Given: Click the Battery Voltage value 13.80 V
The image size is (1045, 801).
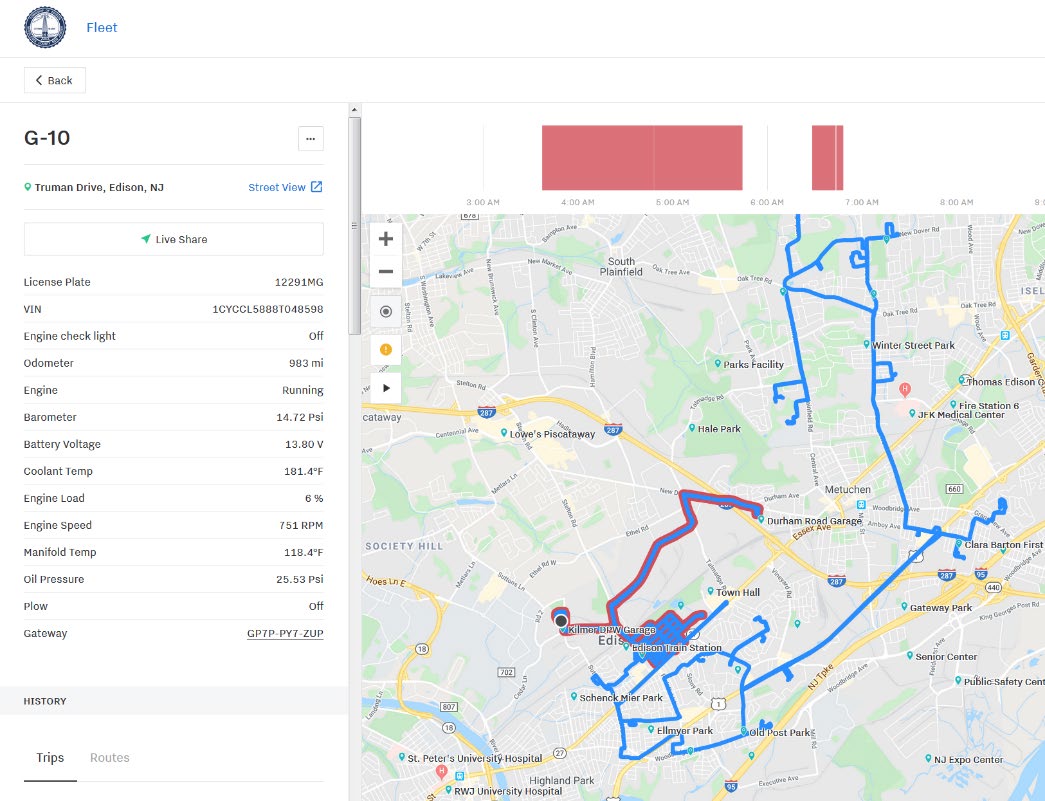Looking at the screenshot, I should [x=305, y=444].
